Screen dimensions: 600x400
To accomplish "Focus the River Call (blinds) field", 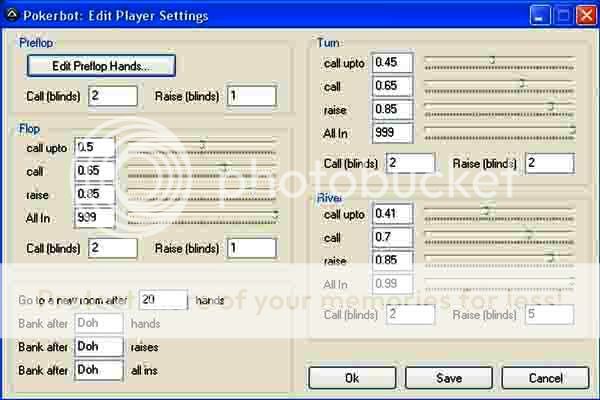I will [x=410, y=314].
